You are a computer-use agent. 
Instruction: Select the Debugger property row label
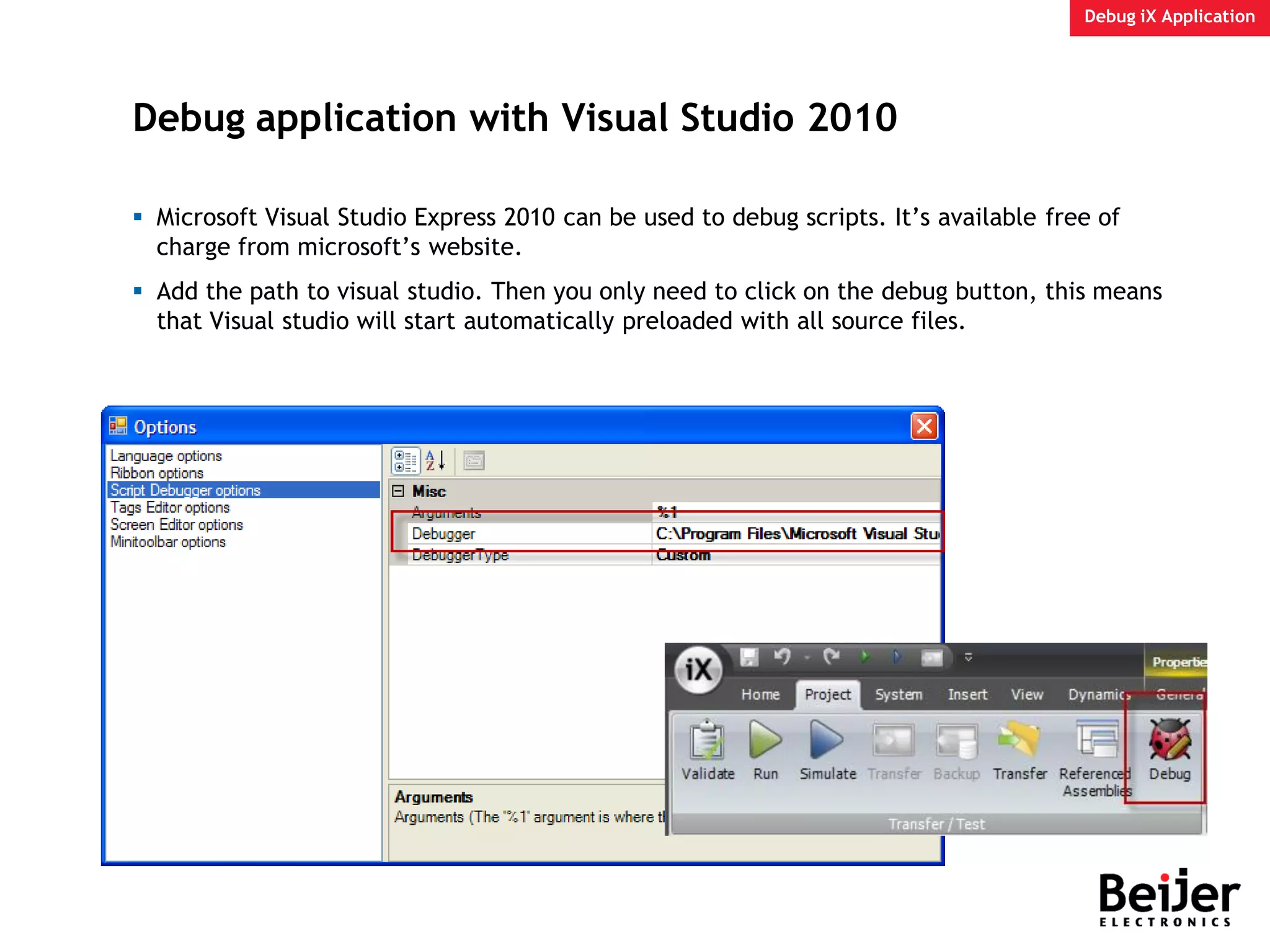coord(529,534)
